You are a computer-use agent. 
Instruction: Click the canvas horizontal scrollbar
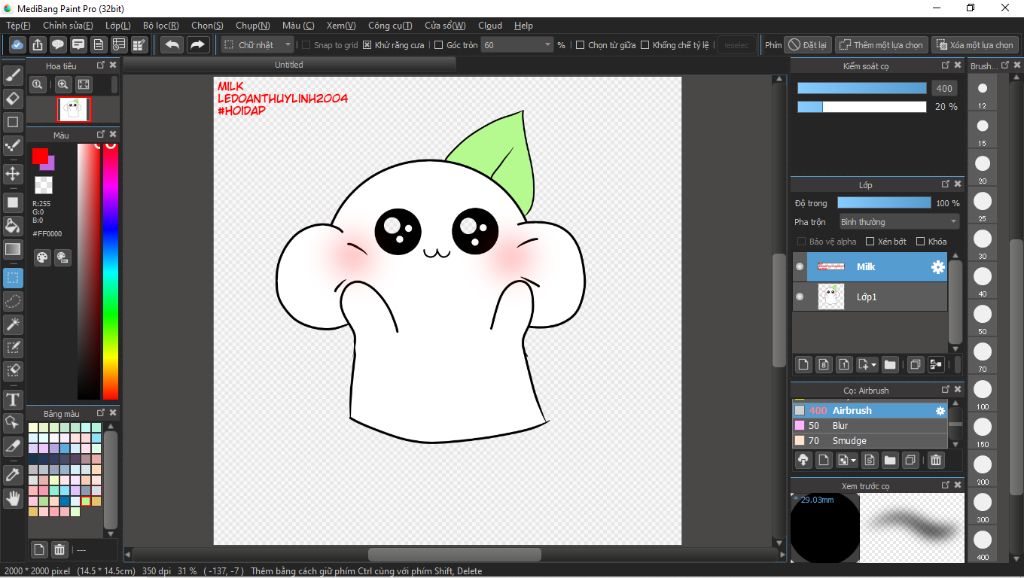(455, 554)
